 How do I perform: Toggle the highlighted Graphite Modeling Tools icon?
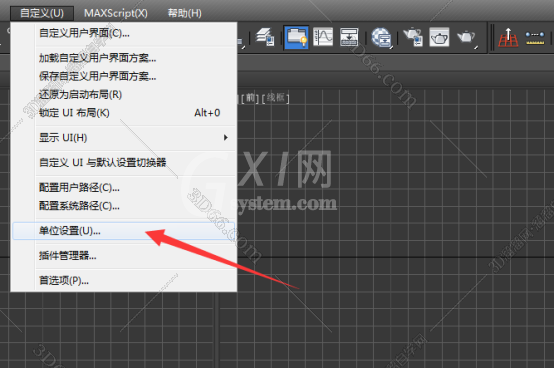click(x=296, y=37)
